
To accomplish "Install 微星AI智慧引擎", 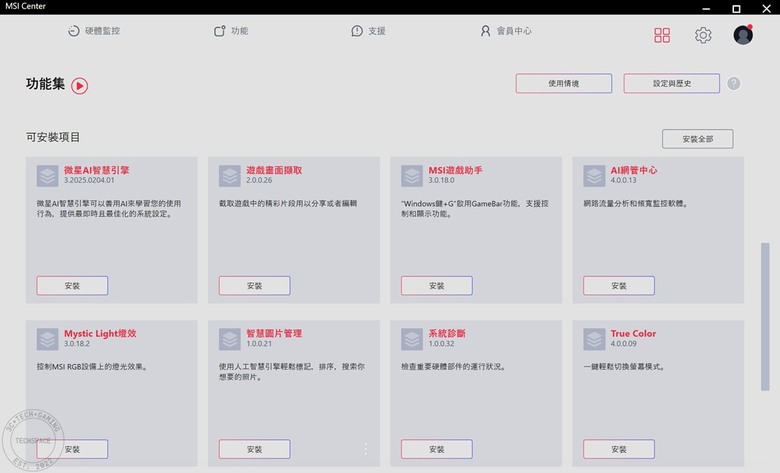I will (x=72, y=285).
